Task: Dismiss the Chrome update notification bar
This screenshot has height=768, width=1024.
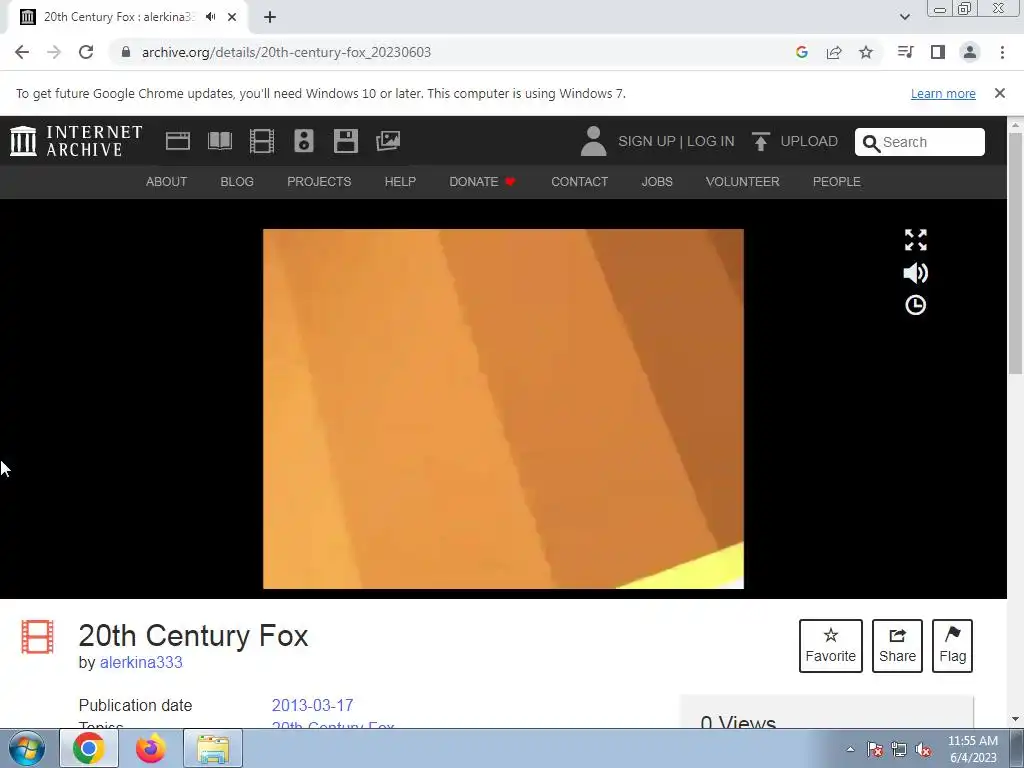Action: [1000, 93]
